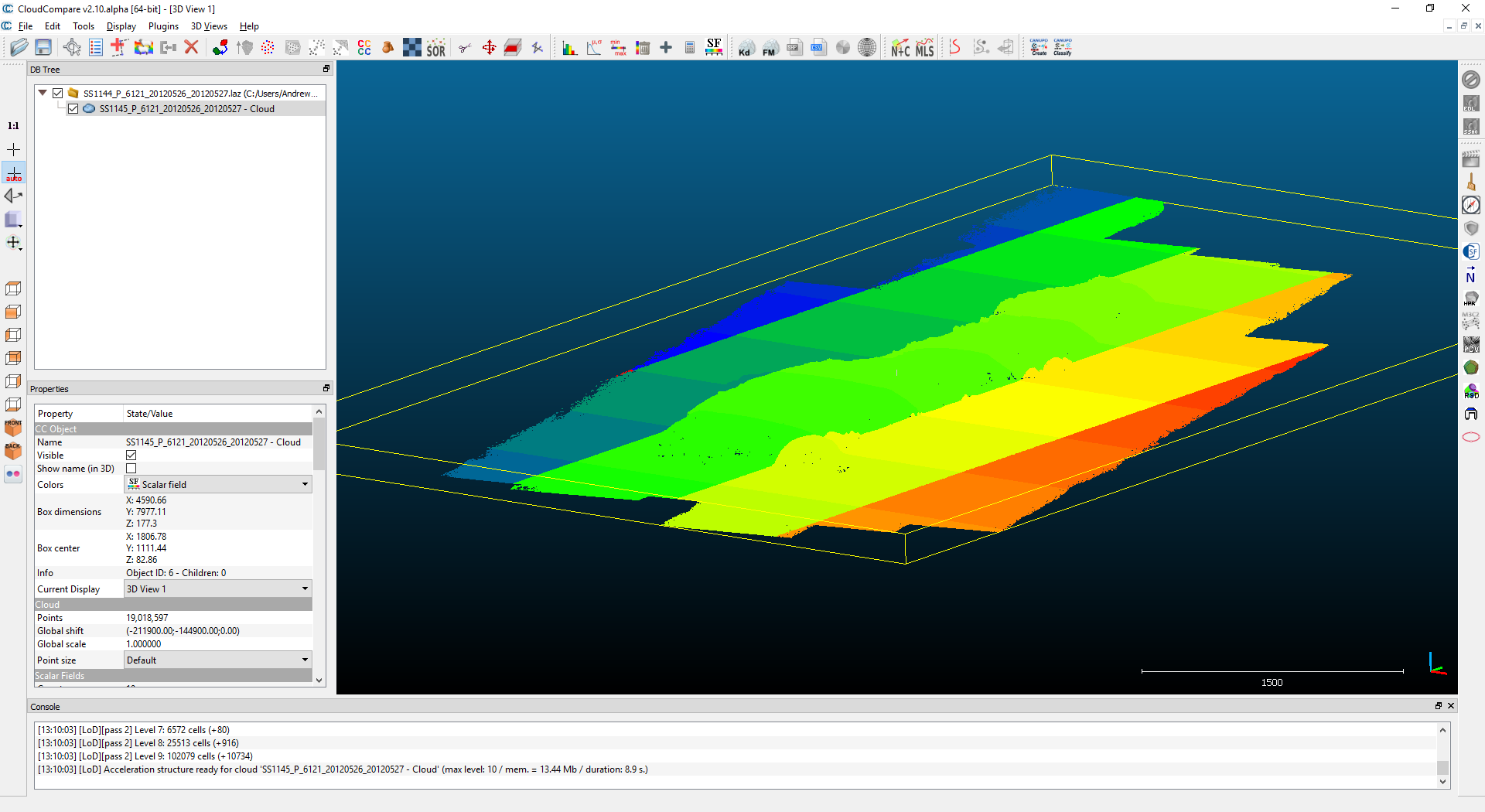Enable the SSAO shader

click(x=1471, y=126)
